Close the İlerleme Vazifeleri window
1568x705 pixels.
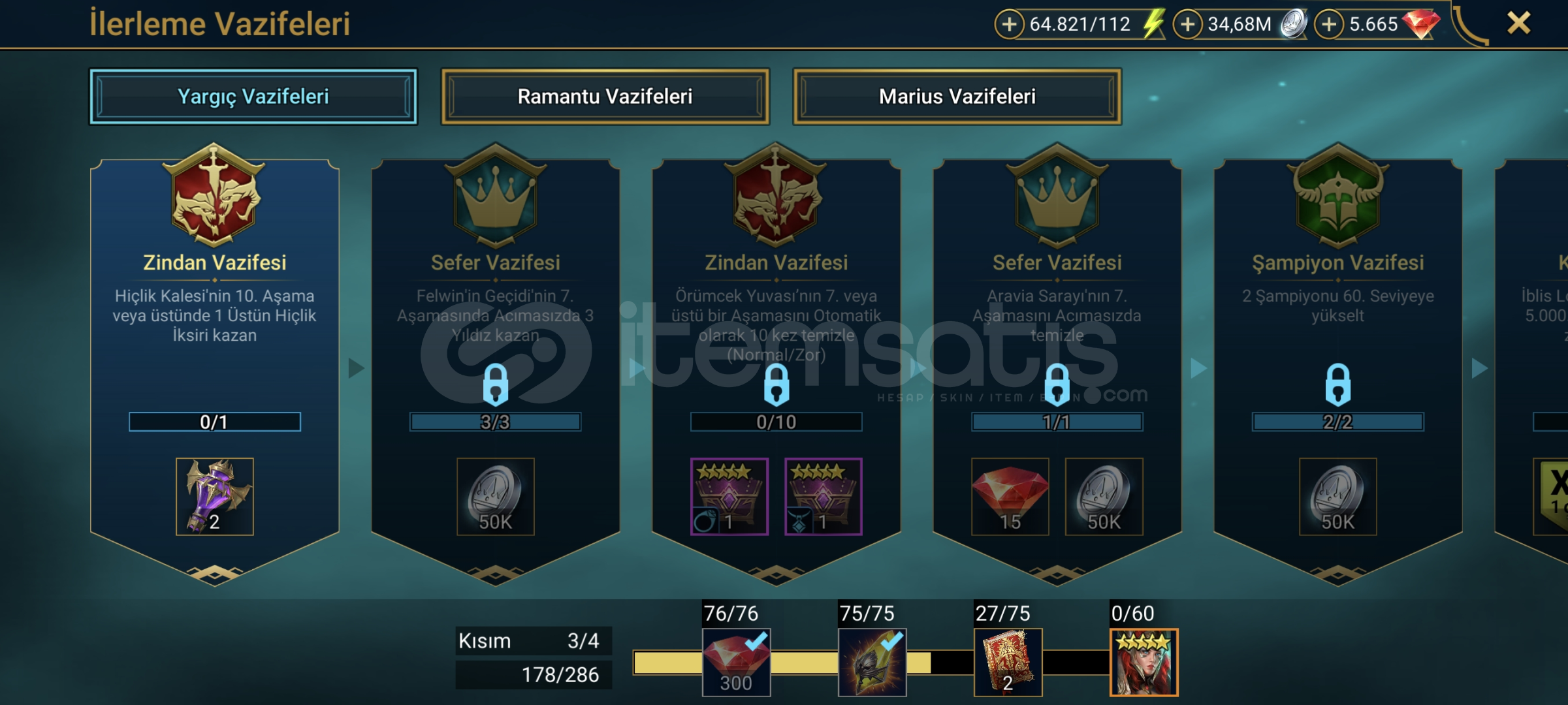1518,23
